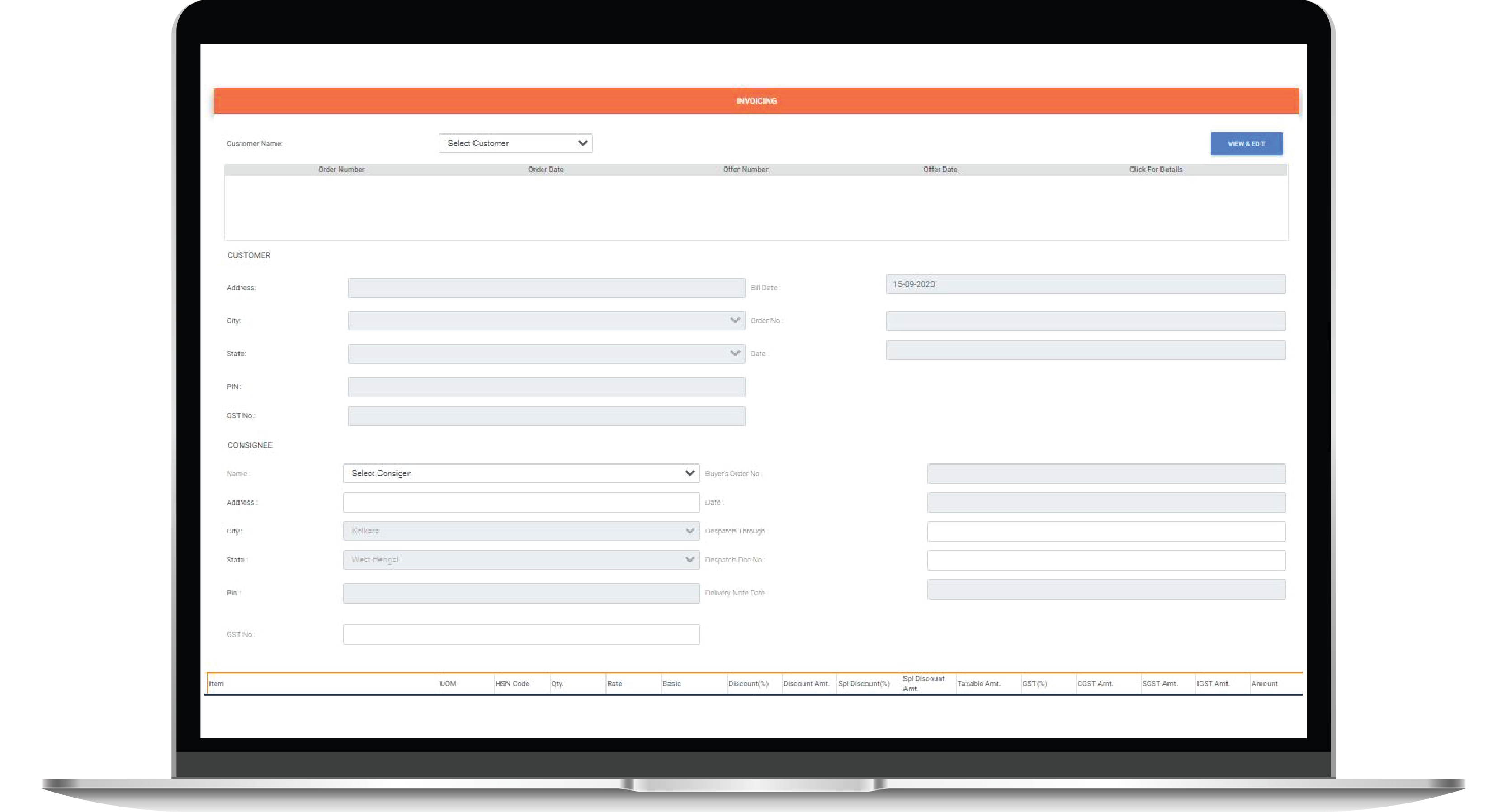Open the customer City dropdown
The image size is (1507, 812).
[x=546, y=321]
